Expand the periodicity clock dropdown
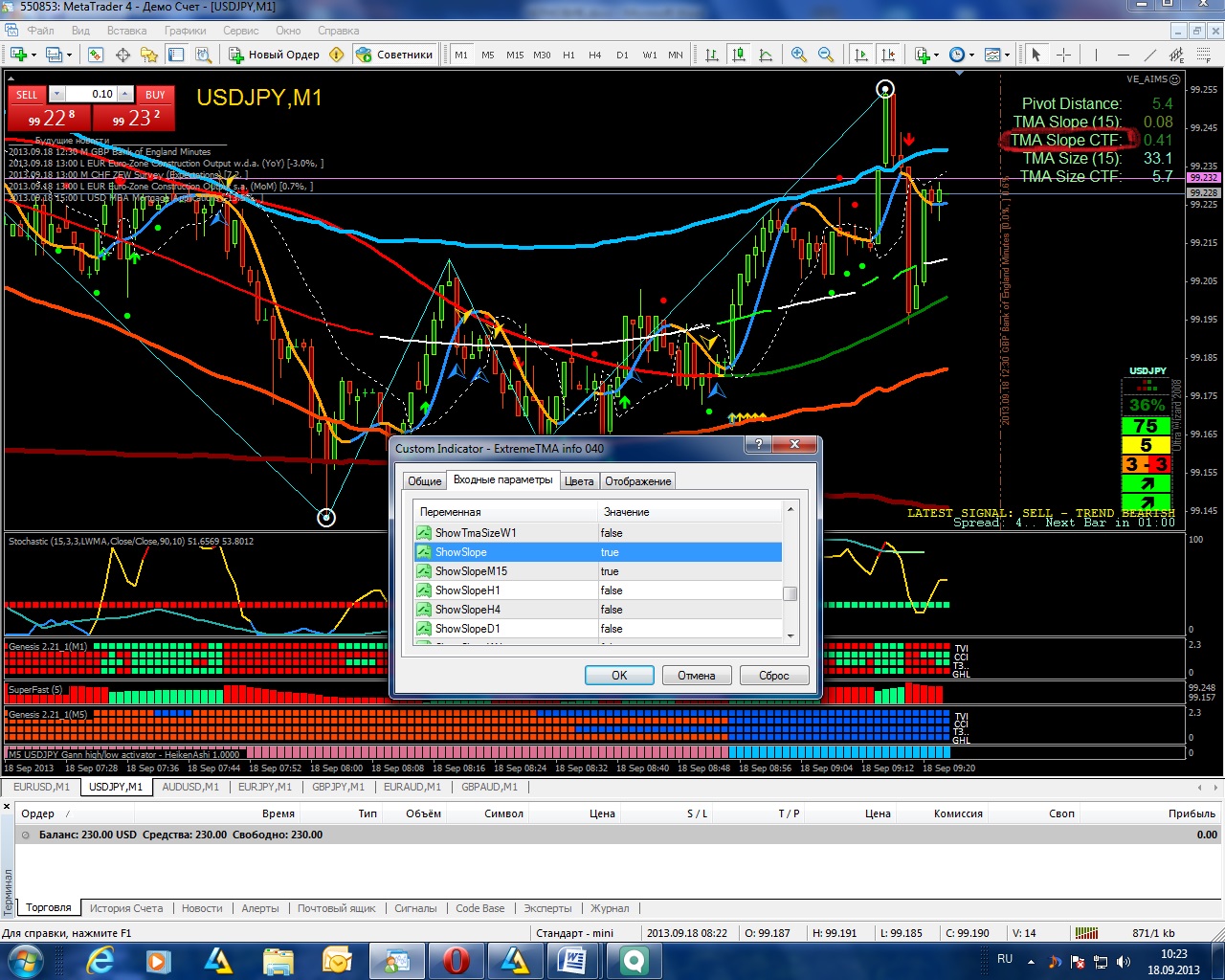1225x980 pixels. pos(971,55)
